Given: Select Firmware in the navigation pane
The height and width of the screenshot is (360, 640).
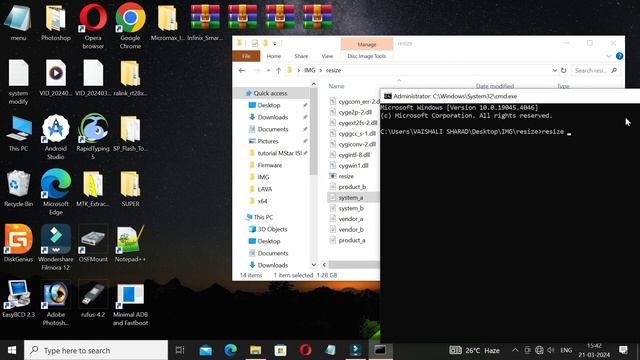Looking at the screenshot, I should [x=269, y=165].
